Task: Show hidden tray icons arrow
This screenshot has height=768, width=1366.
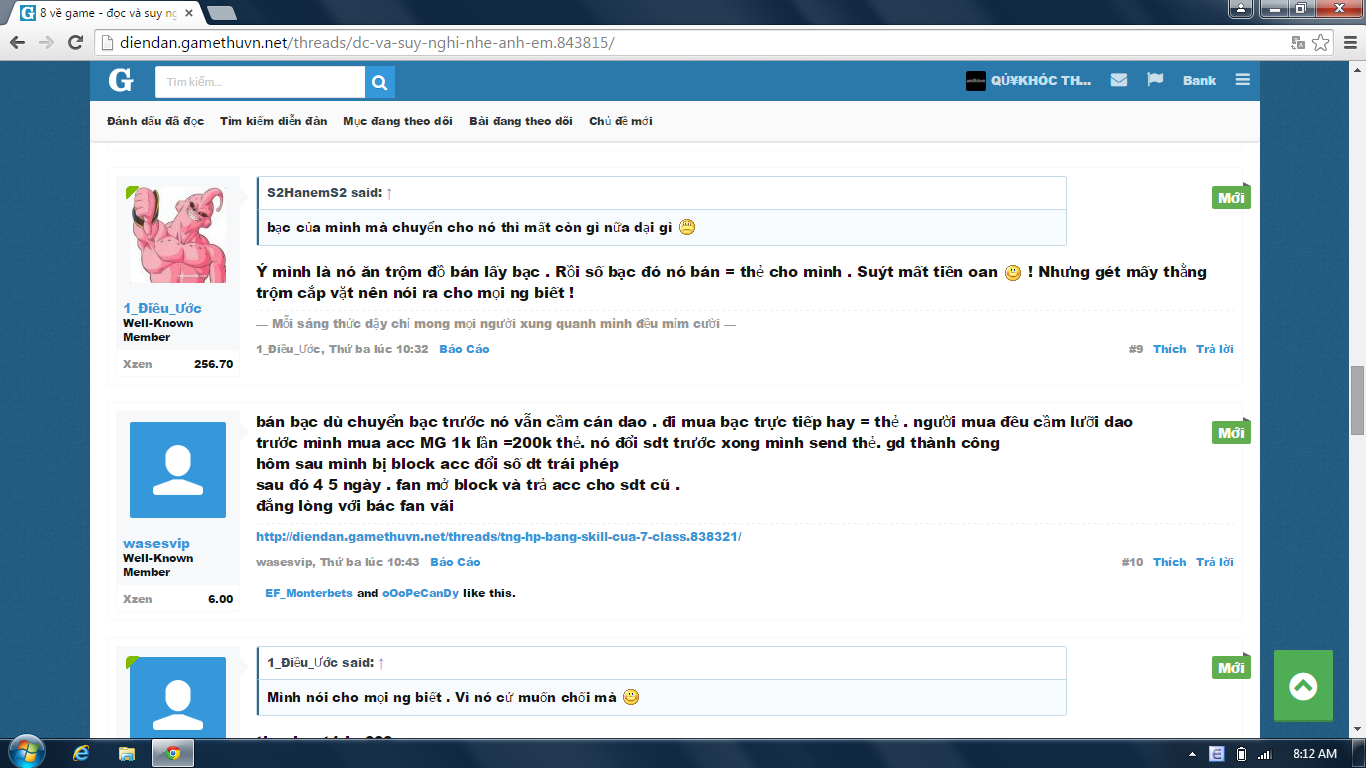Action: coord(1192,753)
